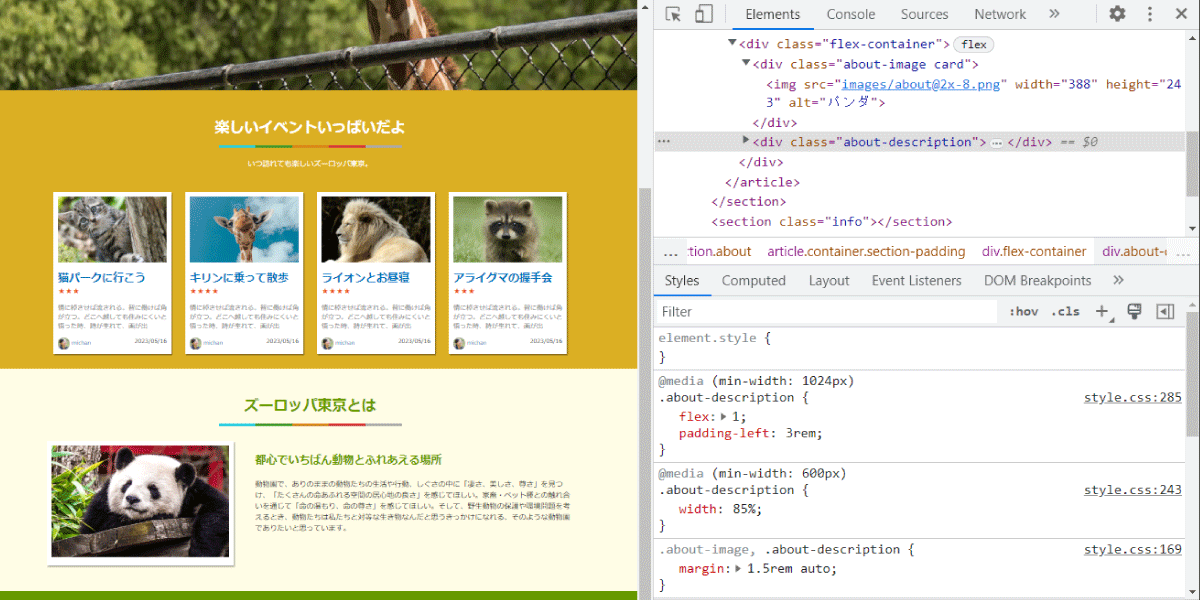Close the DevTools panel

tap(1180, 14)
